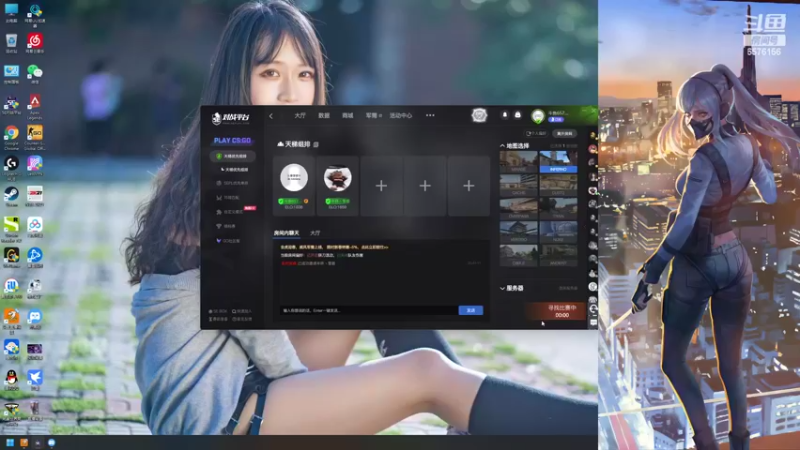Toggle the ANCIENT map tile
The height and width of the screenshot is (450, 800).
pos(558,256)
